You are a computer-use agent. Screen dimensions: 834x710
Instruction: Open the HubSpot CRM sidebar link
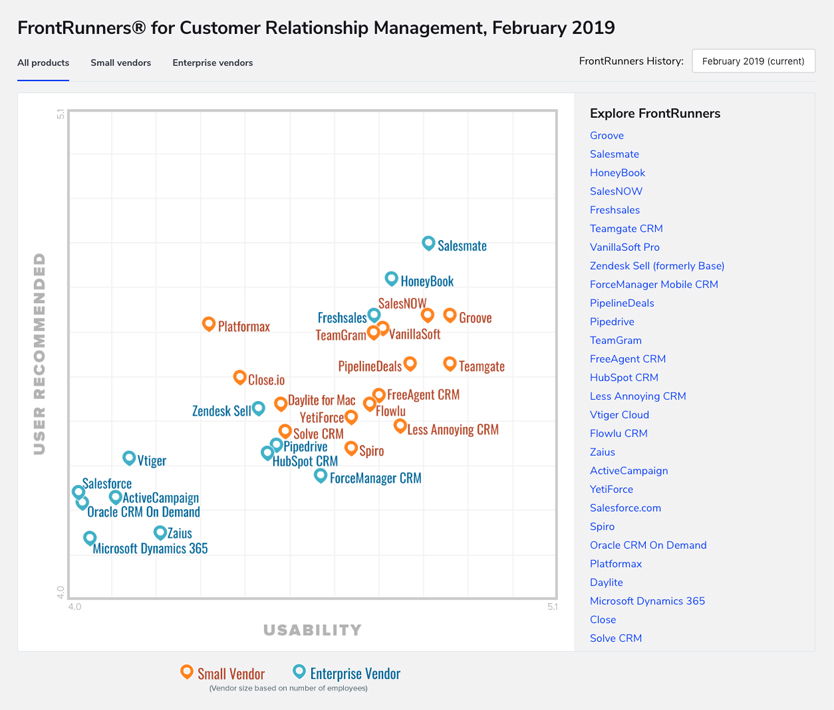(624, 378)
